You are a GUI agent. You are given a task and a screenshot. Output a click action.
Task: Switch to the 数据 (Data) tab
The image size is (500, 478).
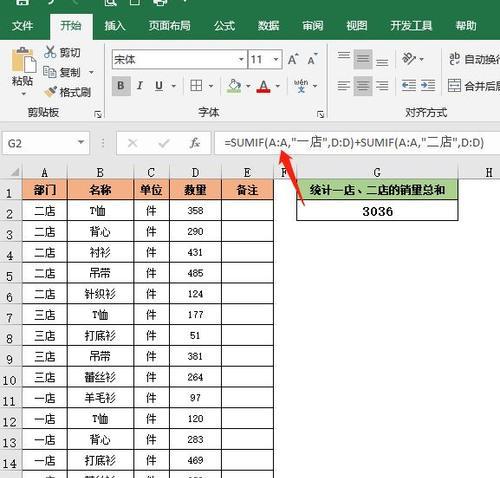point(268,26)
